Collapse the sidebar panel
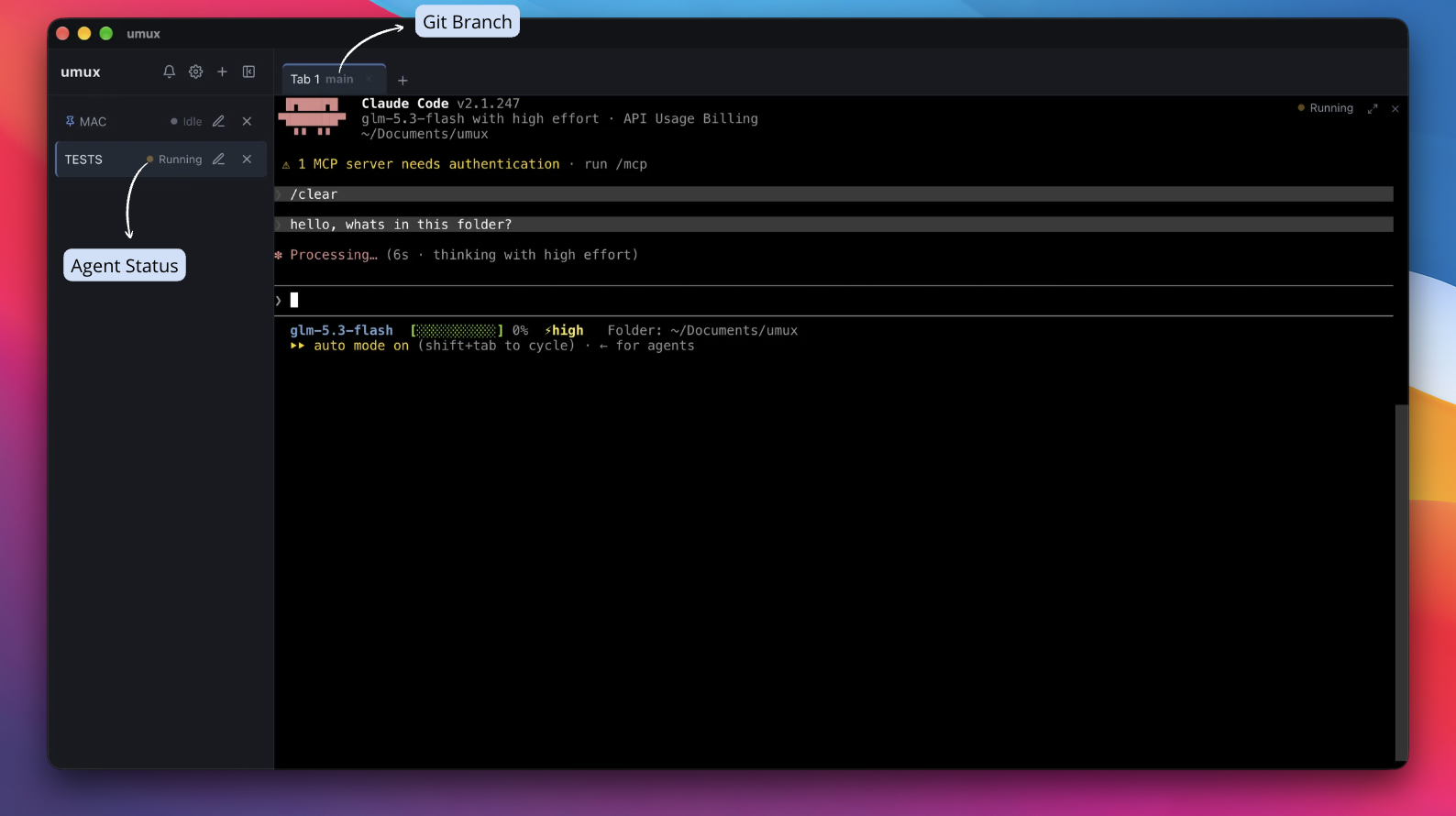The height and width of the screenshot is (816, 1456). pyautogui.click(x=248, y=72)
